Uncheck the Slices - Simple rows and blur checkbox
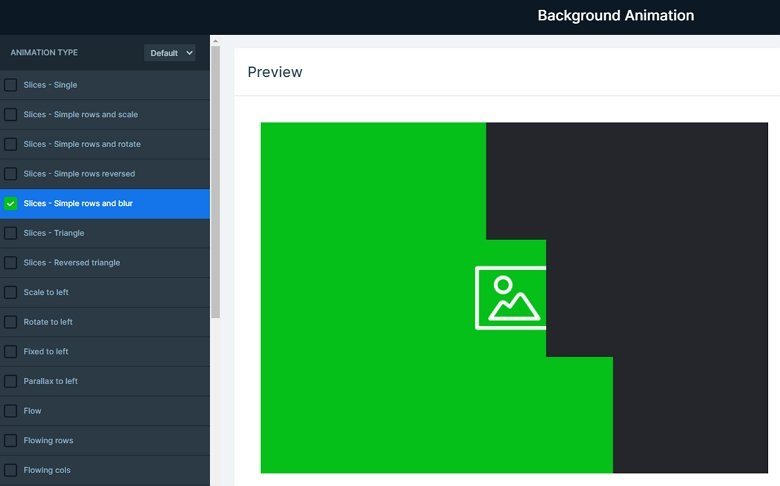The width and height of the screenshot is (780, 486). tap(10, 203)
